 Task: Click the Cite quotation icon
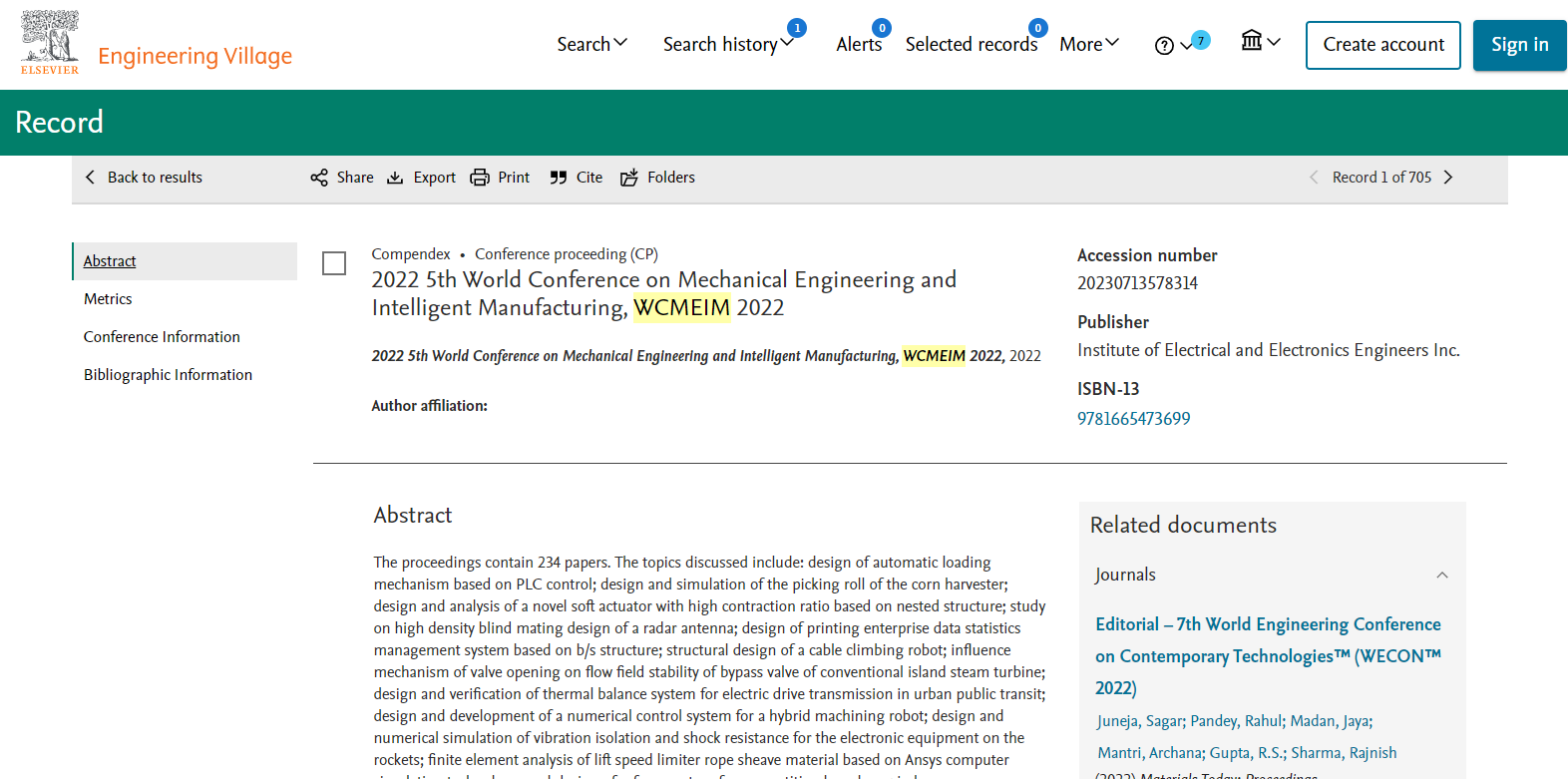(x=559, y=178)
